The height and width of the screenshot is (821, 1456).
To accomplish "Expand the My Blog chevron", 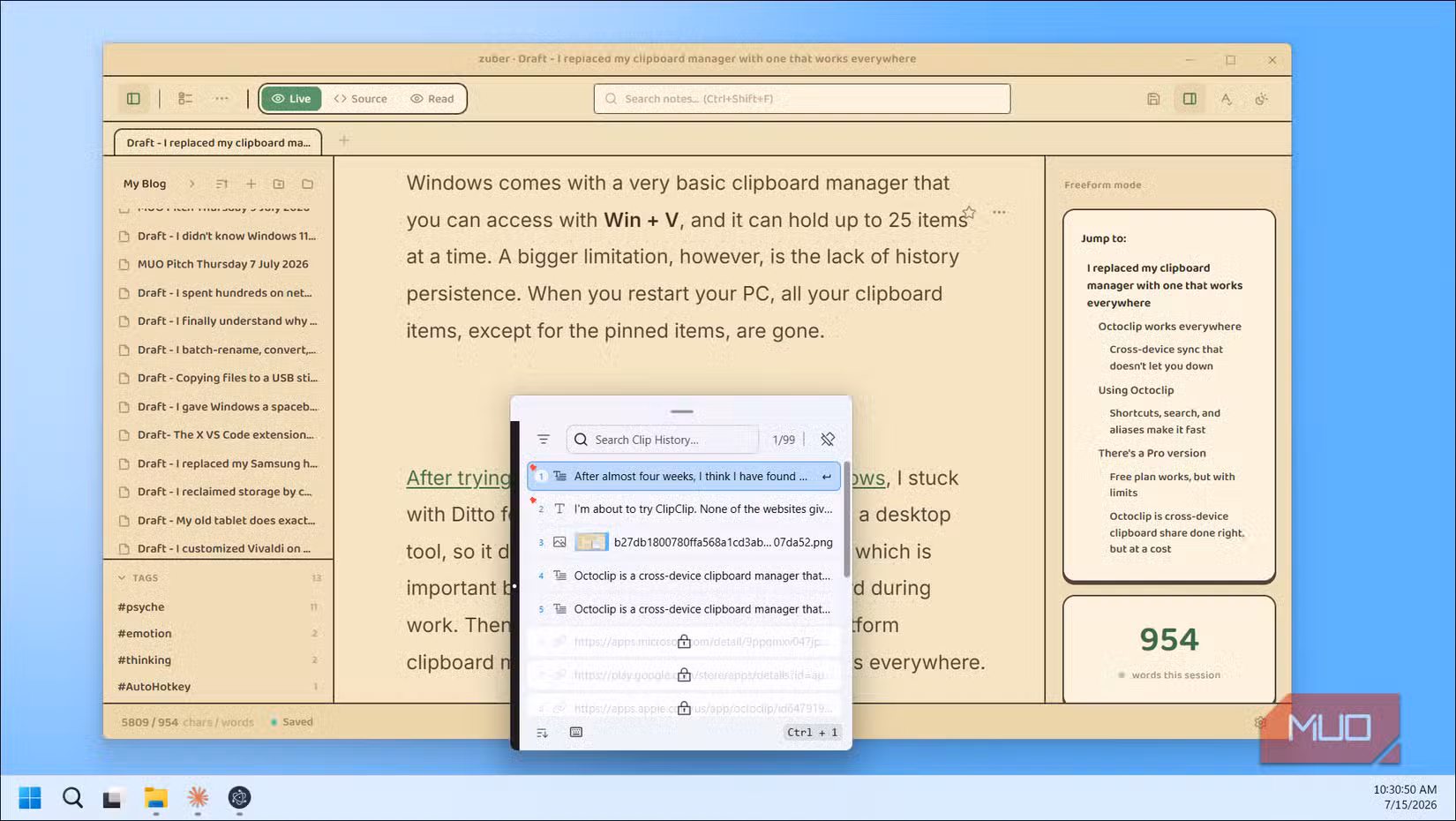I will [x=191, y=184].
